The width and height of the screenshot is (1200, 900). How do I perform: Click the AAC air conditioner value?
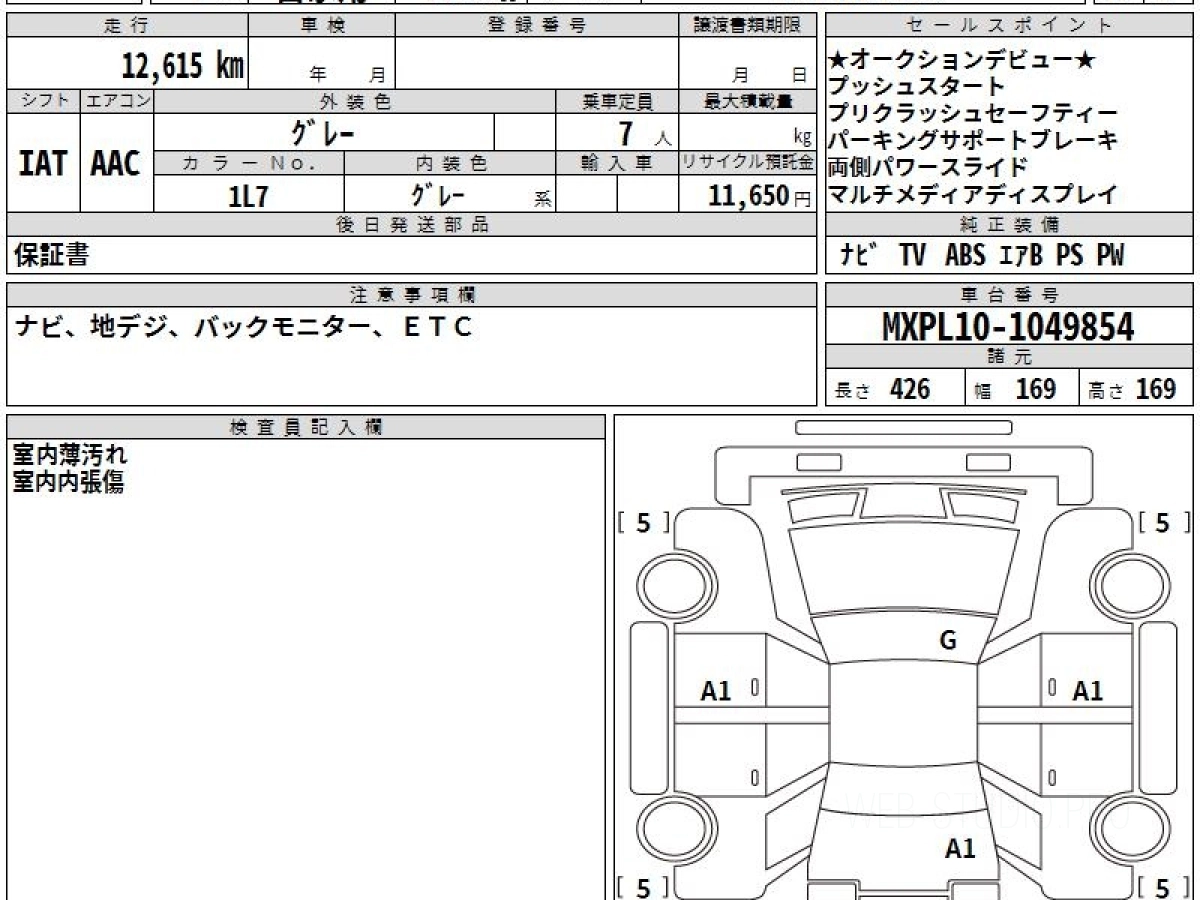116,163
